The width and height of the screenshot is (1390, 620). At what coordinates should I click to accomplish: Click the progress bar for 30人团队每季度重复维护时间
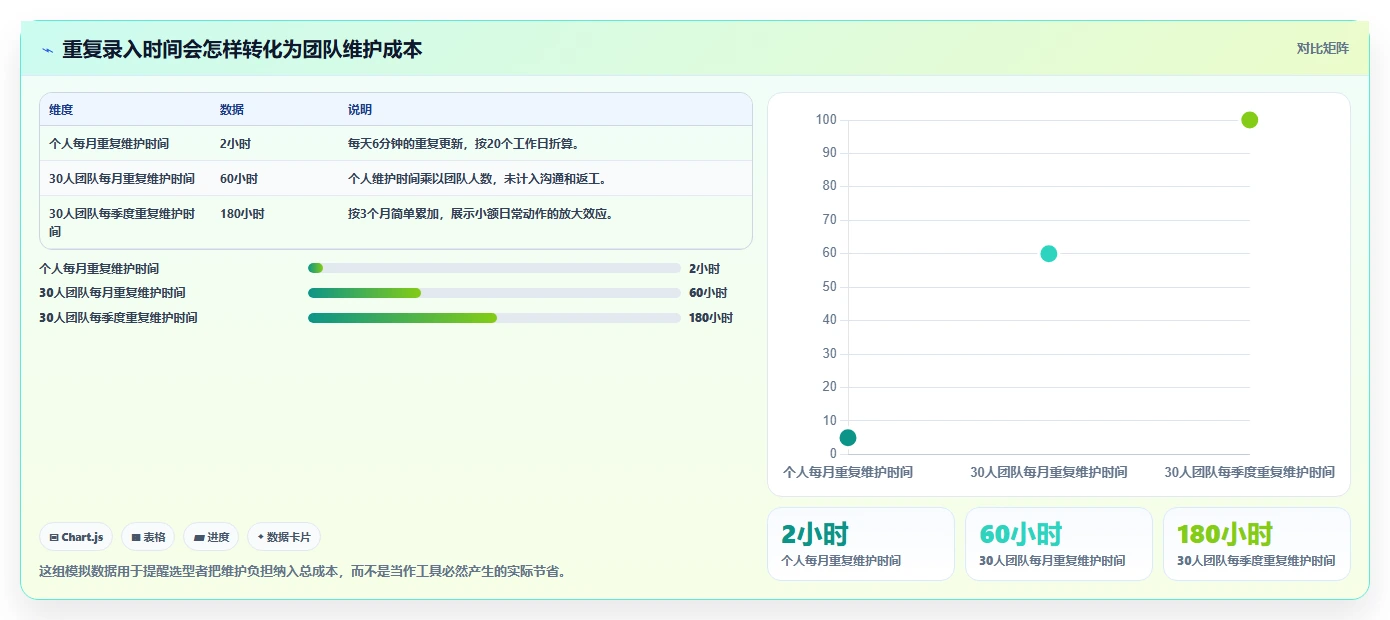tap(494, 318)
